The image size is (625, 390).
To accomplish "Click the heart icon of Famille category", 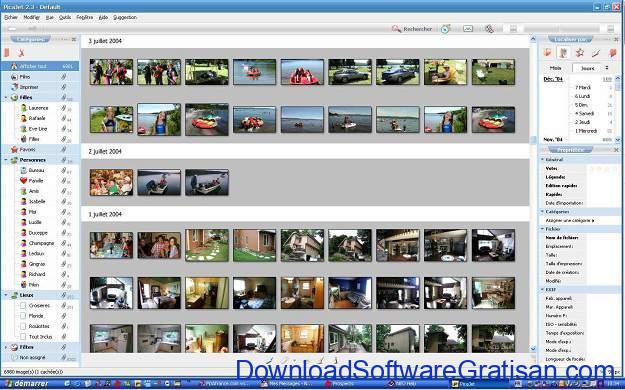I will click(x=24, y=181).
